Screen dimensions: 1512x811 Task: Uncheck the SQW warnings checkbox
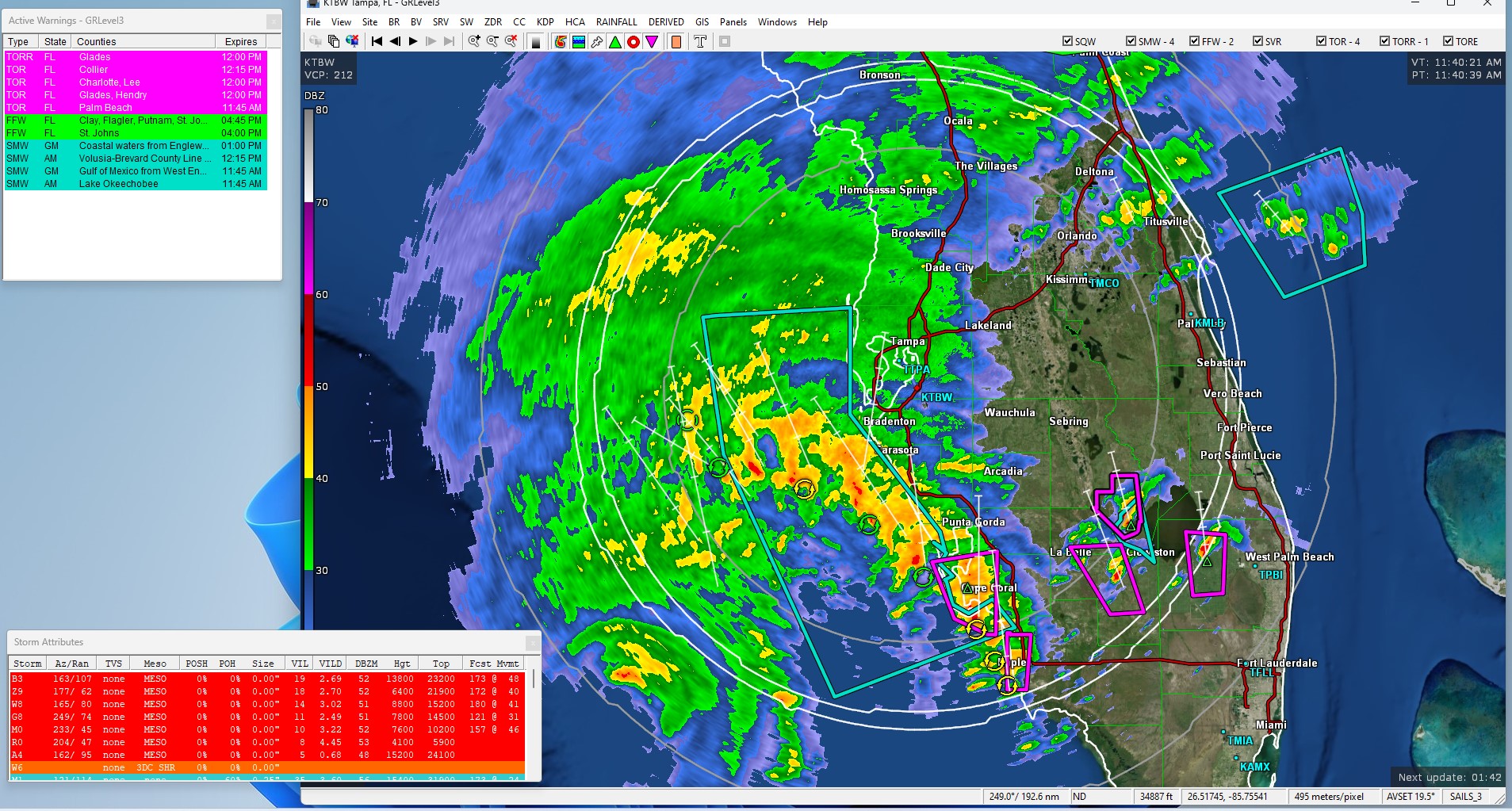pos(1067,41)
